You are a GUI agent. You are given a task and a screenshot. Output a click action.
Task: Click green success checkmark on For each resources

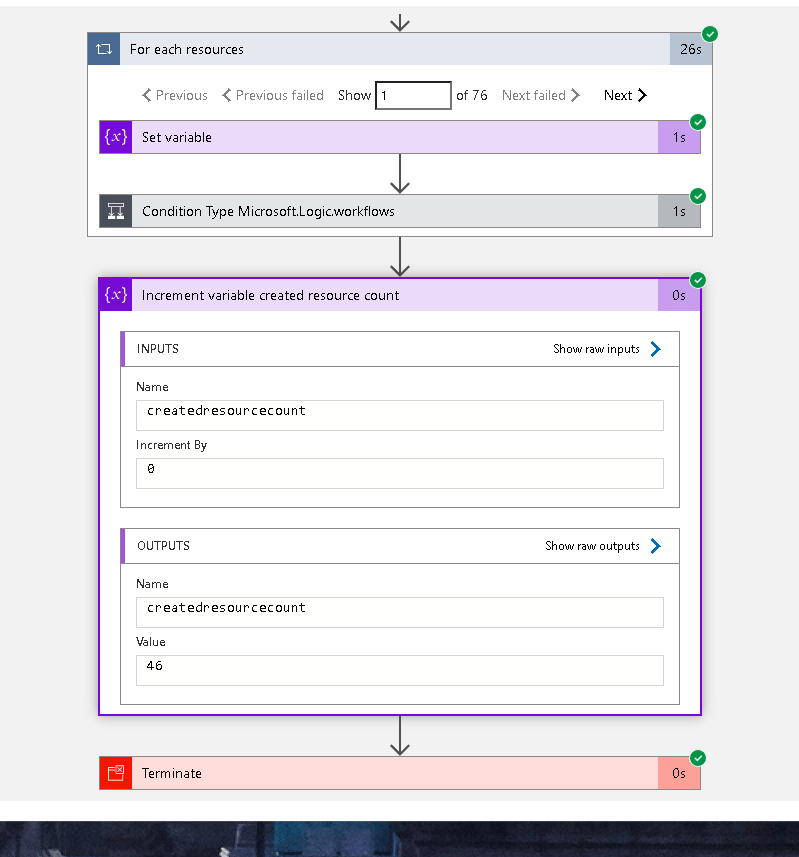[x=710, y=34]
